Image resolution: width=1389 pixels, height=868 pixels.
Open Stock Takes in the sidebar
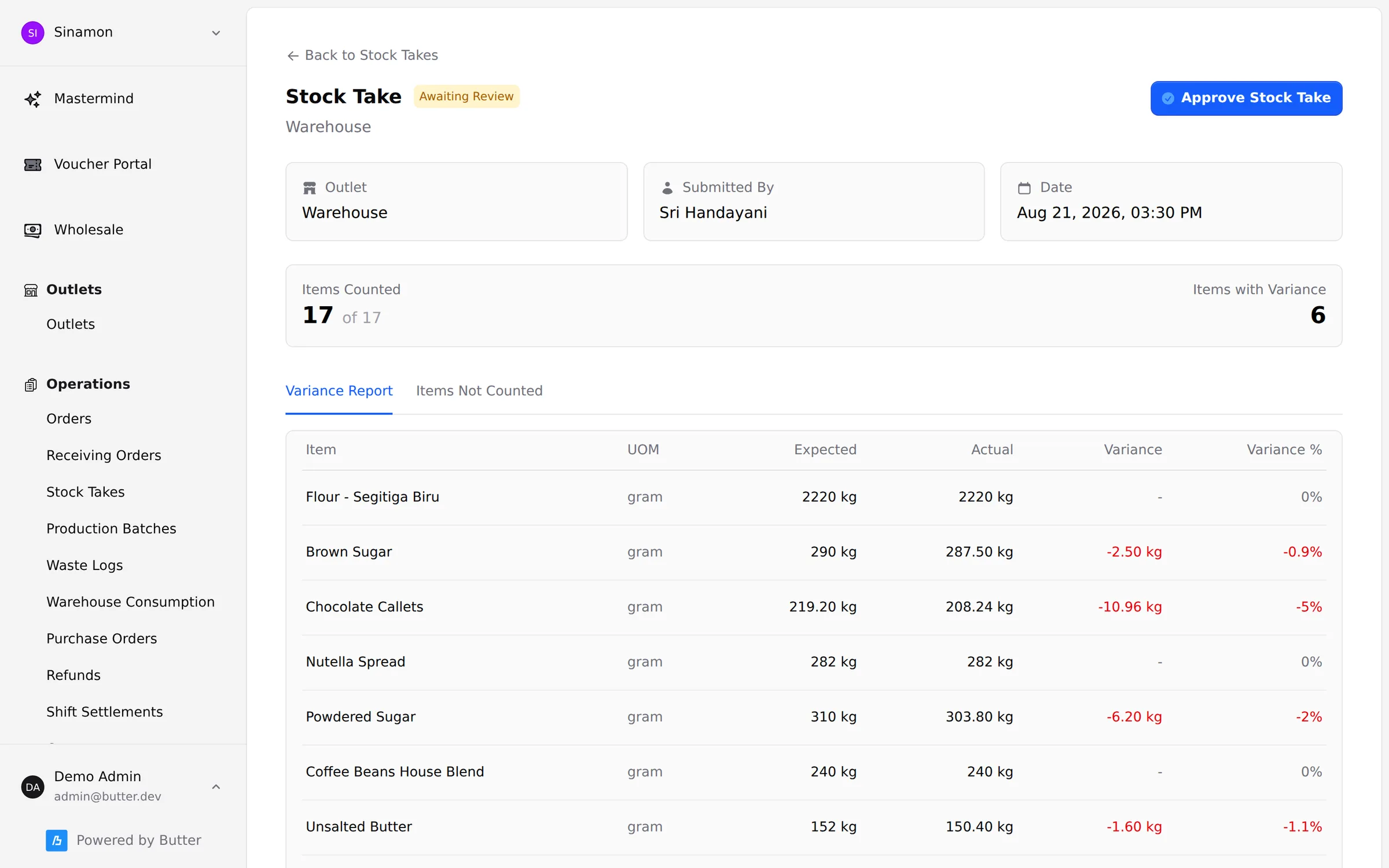tap(85, 492)
